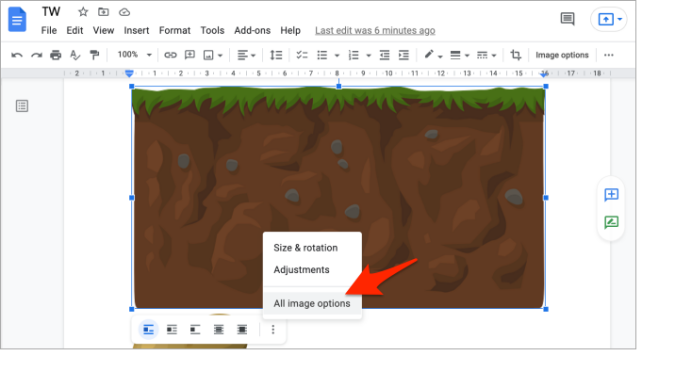Expand the insert image dropdown arrow
Screen dimensions: 675x388
pyautogui.click(x=220, y=56)
